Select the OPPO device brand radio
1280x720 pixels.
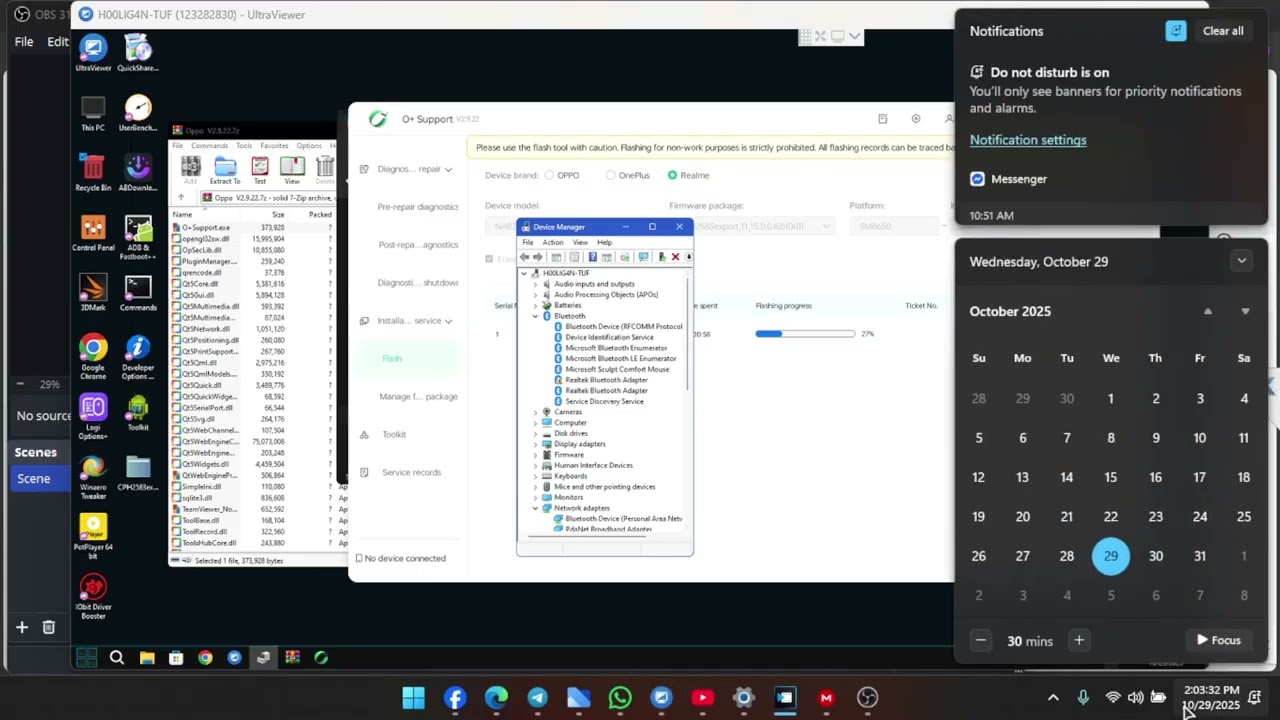tap(549, 175)
